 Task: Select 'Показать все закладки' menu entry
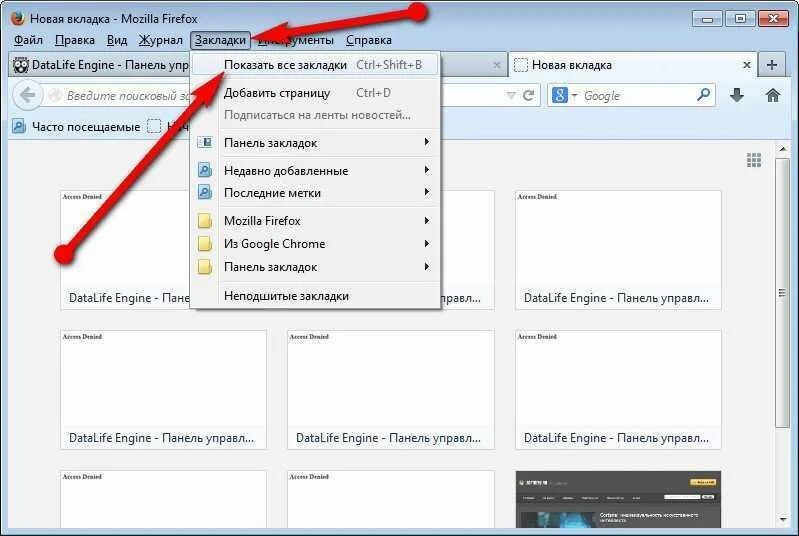point(316,65)
